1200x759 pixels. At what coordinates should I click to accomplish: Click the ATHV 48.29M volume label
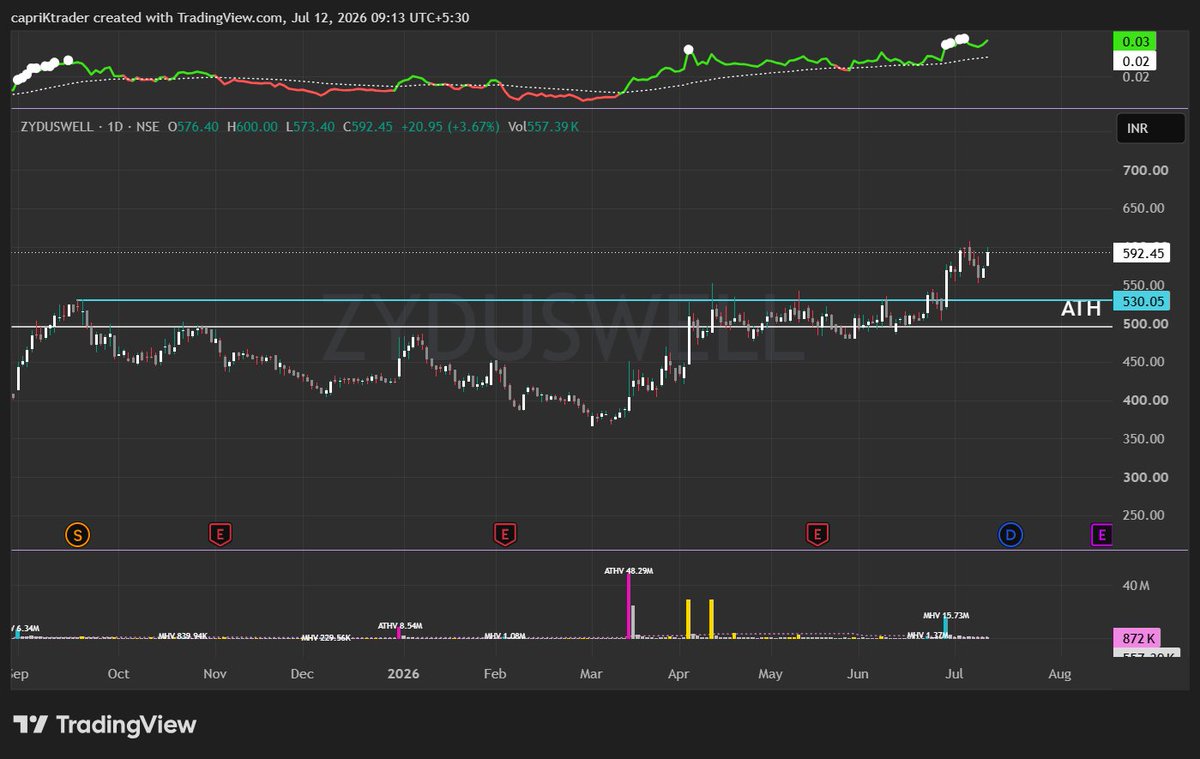coord(628,570)
